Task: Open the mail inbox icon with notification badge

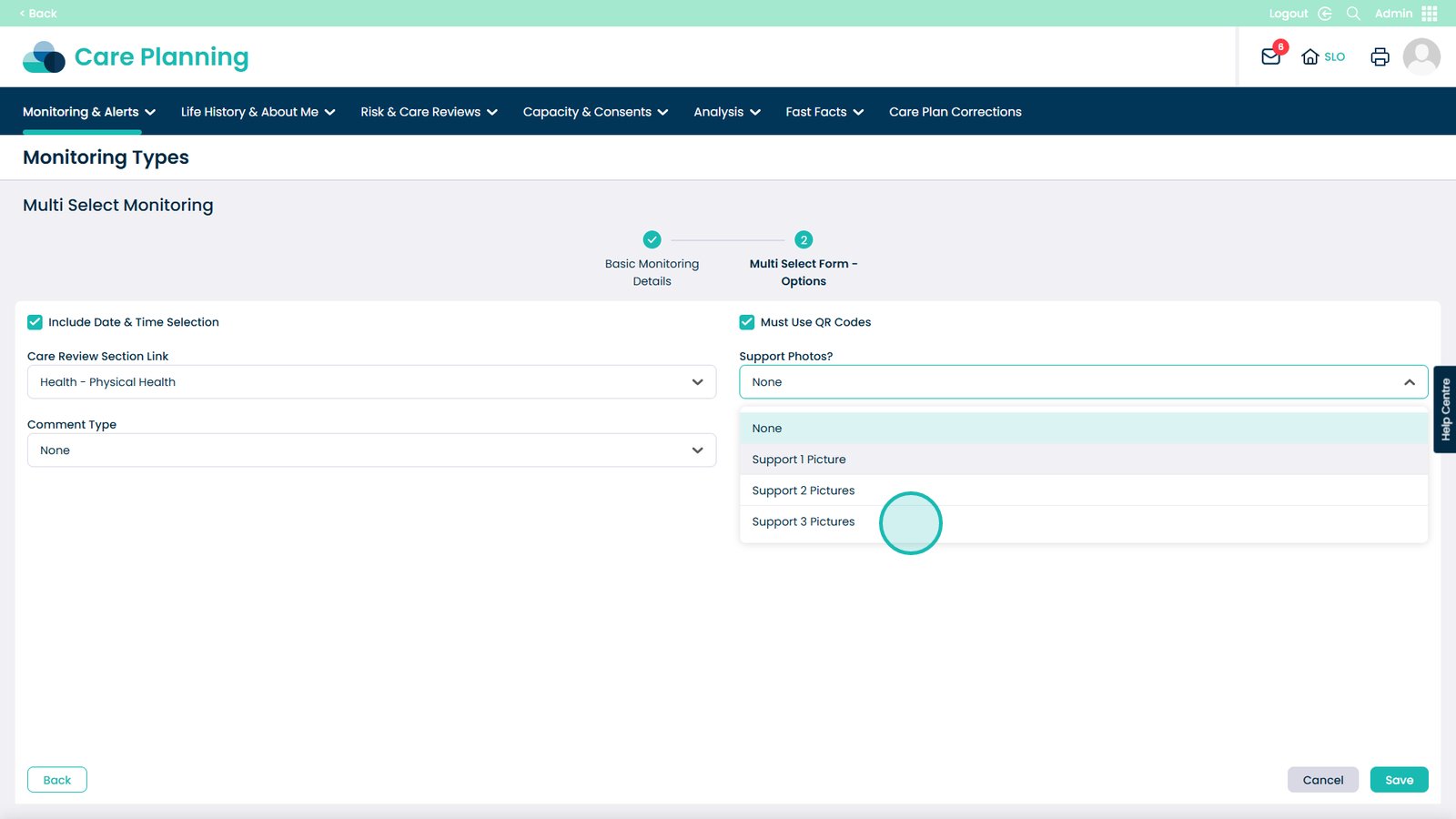Action: pyautogui.click(x=1271, y=56)
